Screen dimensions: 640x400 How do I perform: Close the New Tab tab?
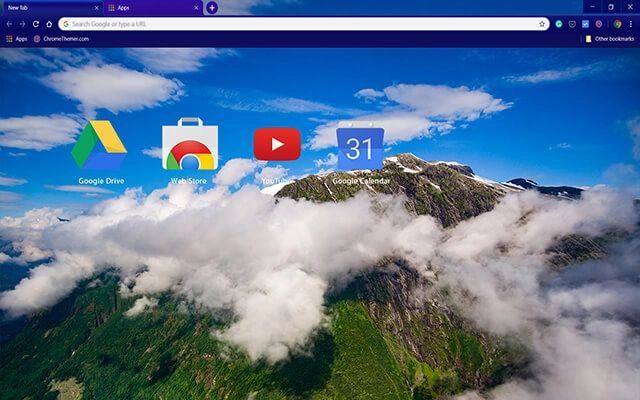click(x=97, y=8)
